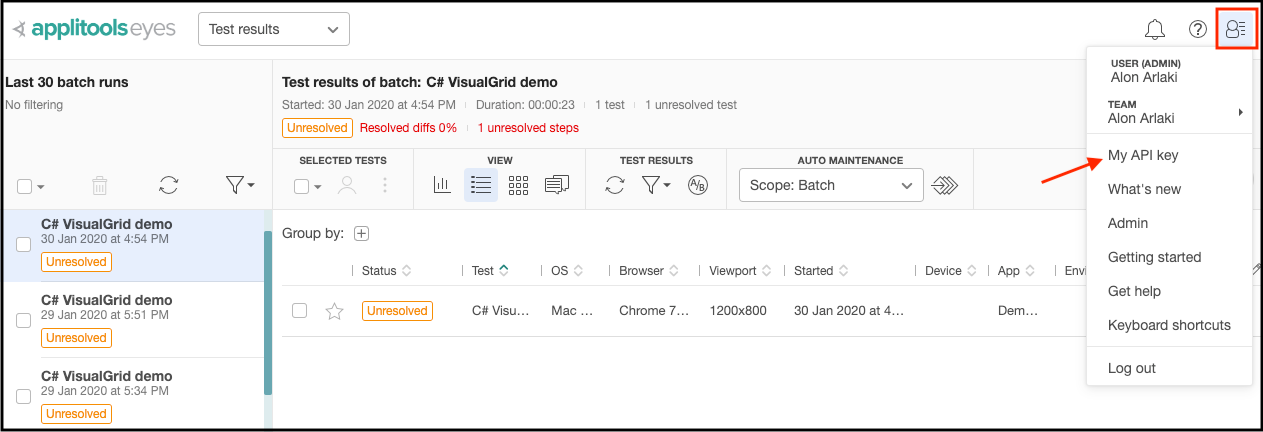Star the C# VisualGrid test row

(335, 311)
